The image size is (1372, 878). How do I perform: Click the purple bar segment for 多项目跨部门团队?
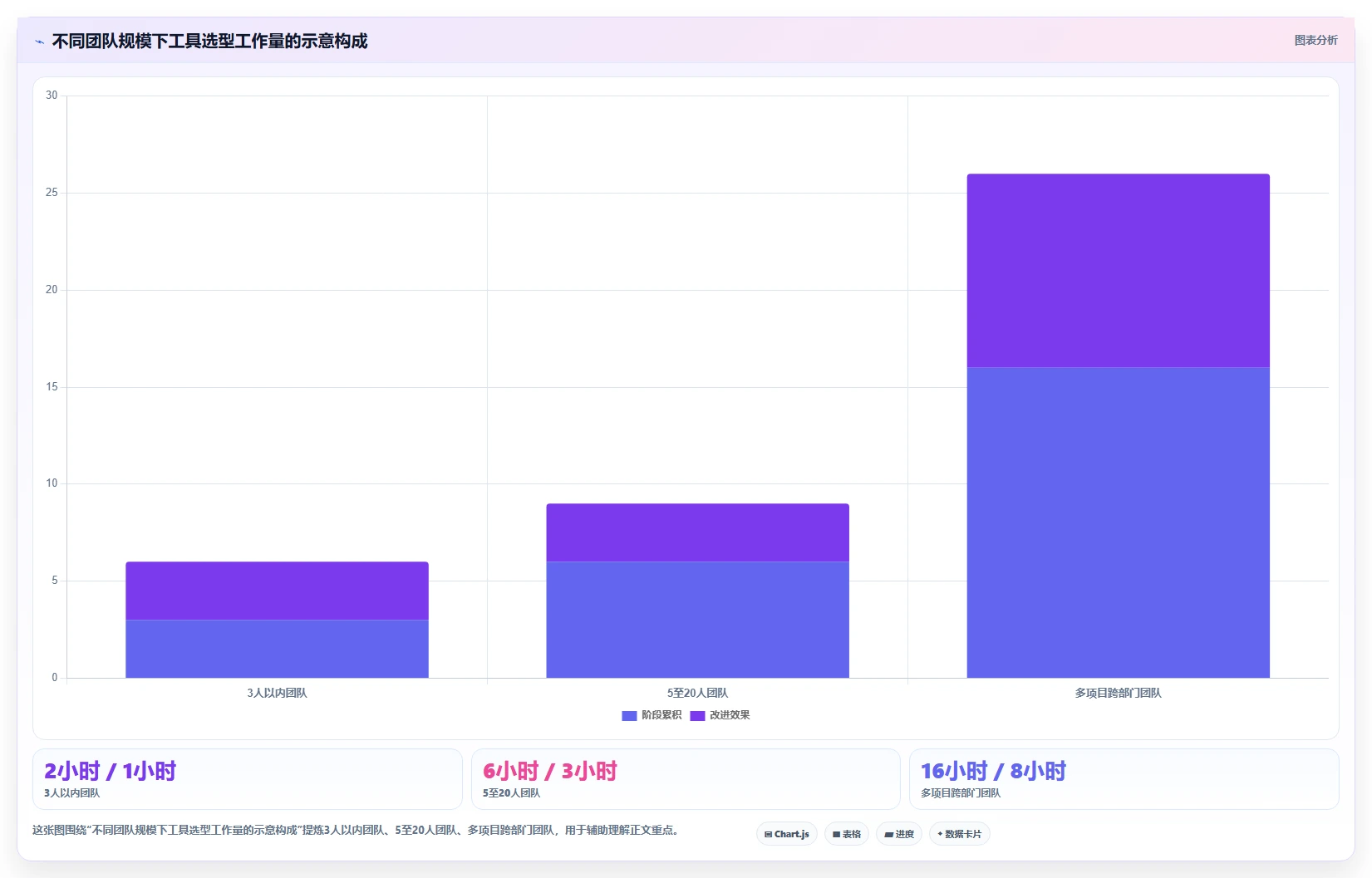pos(1118,271)
